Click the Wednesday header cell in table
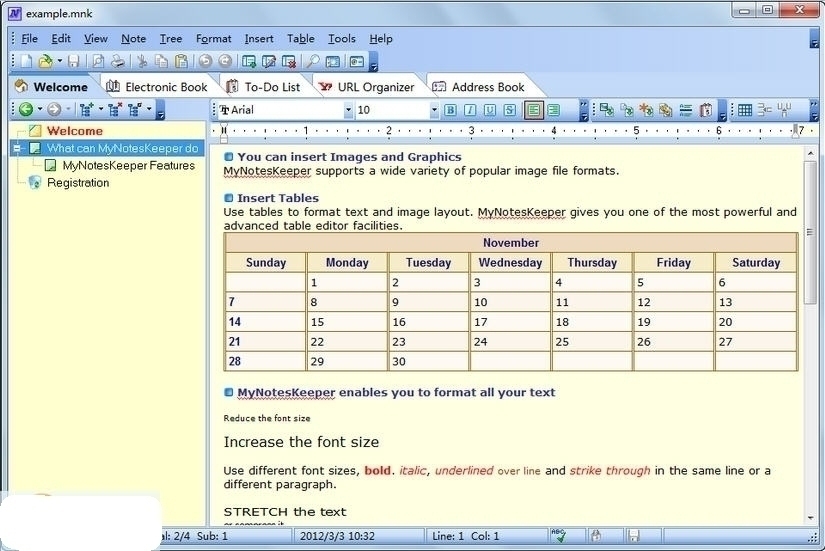The width and height of the screenshot is (825, 551). (x=510, y=262)
